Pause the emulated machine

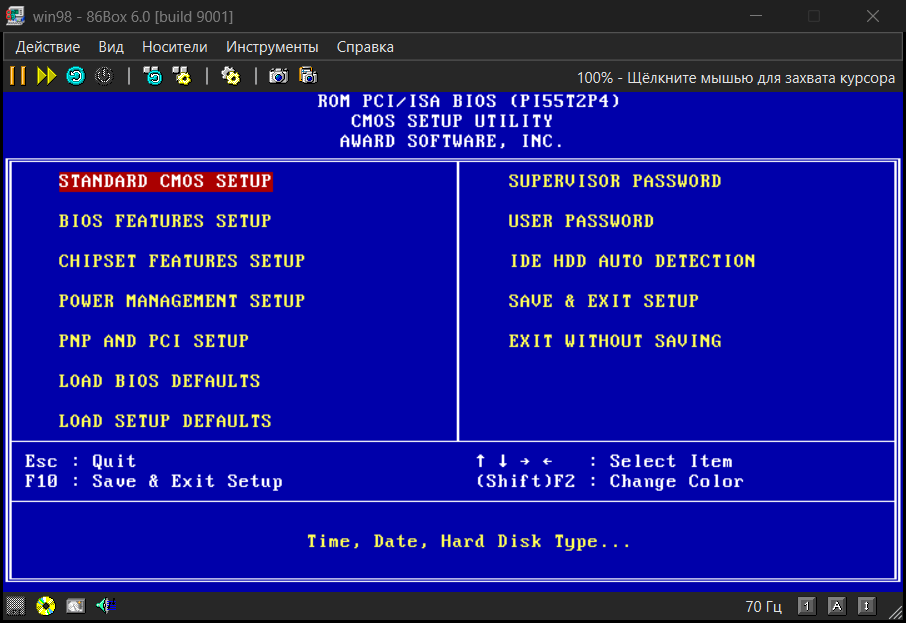coord(18,76)
